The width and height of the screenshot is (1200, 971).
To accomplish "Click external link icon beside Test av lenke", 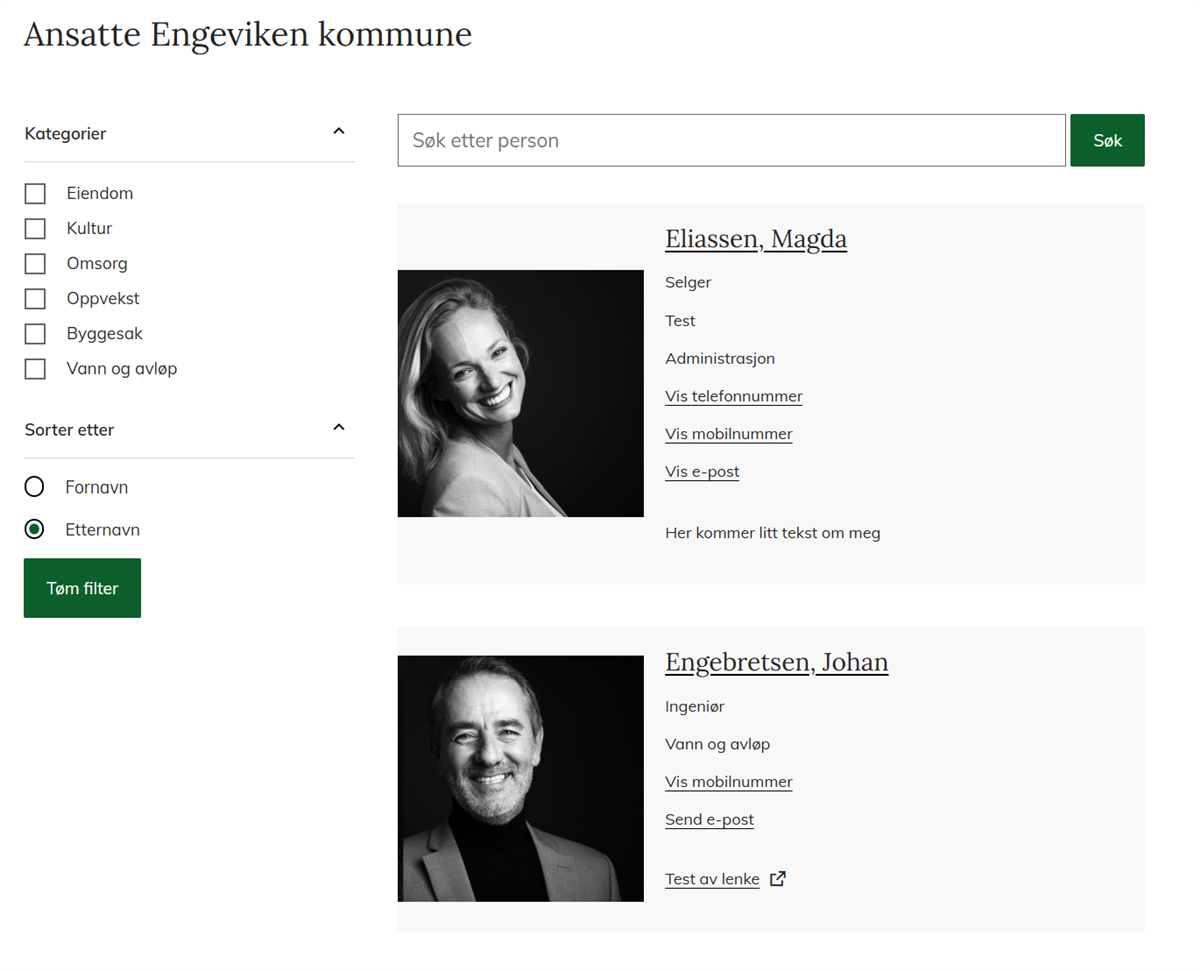I will tap(778, 879).
